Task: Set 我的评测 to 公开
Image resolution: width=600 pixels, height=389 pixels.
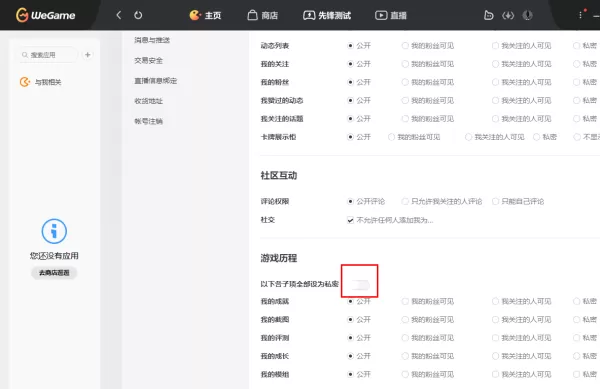Action: click(350, 338)
